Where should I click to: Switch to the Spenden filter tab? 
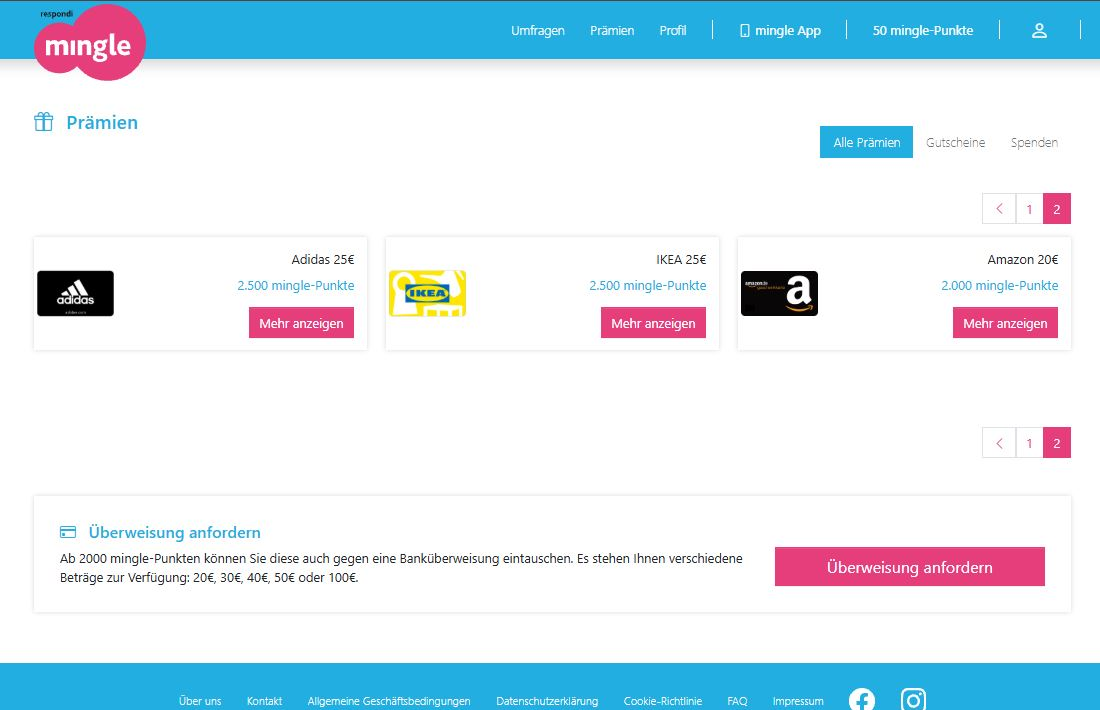[x=1034, y=142]
